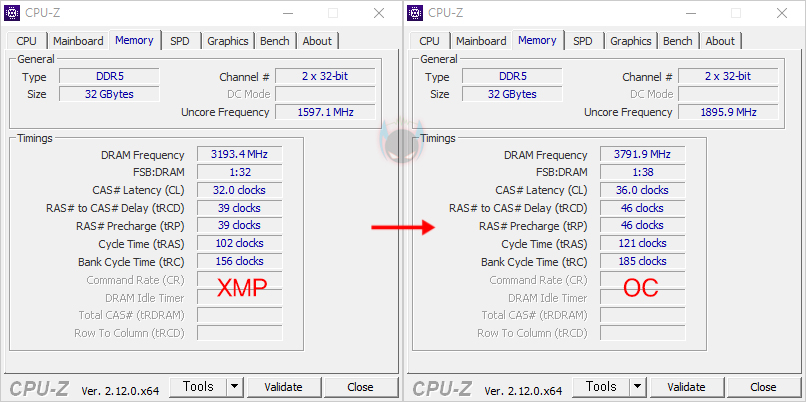Switch to SPD tab in left window
This screenshot has height=402, width=806.
180,41
